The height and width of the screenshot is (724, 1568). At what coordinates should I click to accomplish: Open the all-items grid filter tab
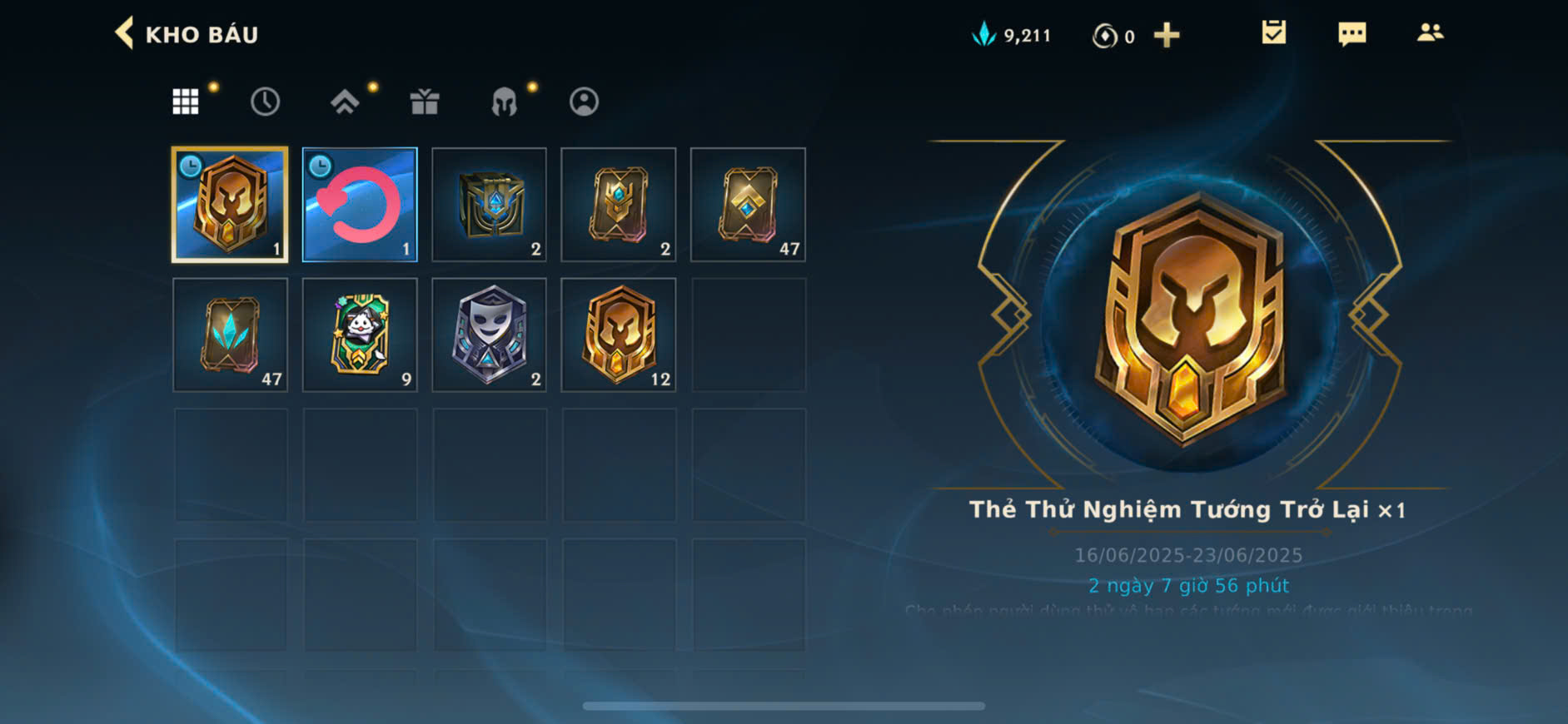(186, 102)
